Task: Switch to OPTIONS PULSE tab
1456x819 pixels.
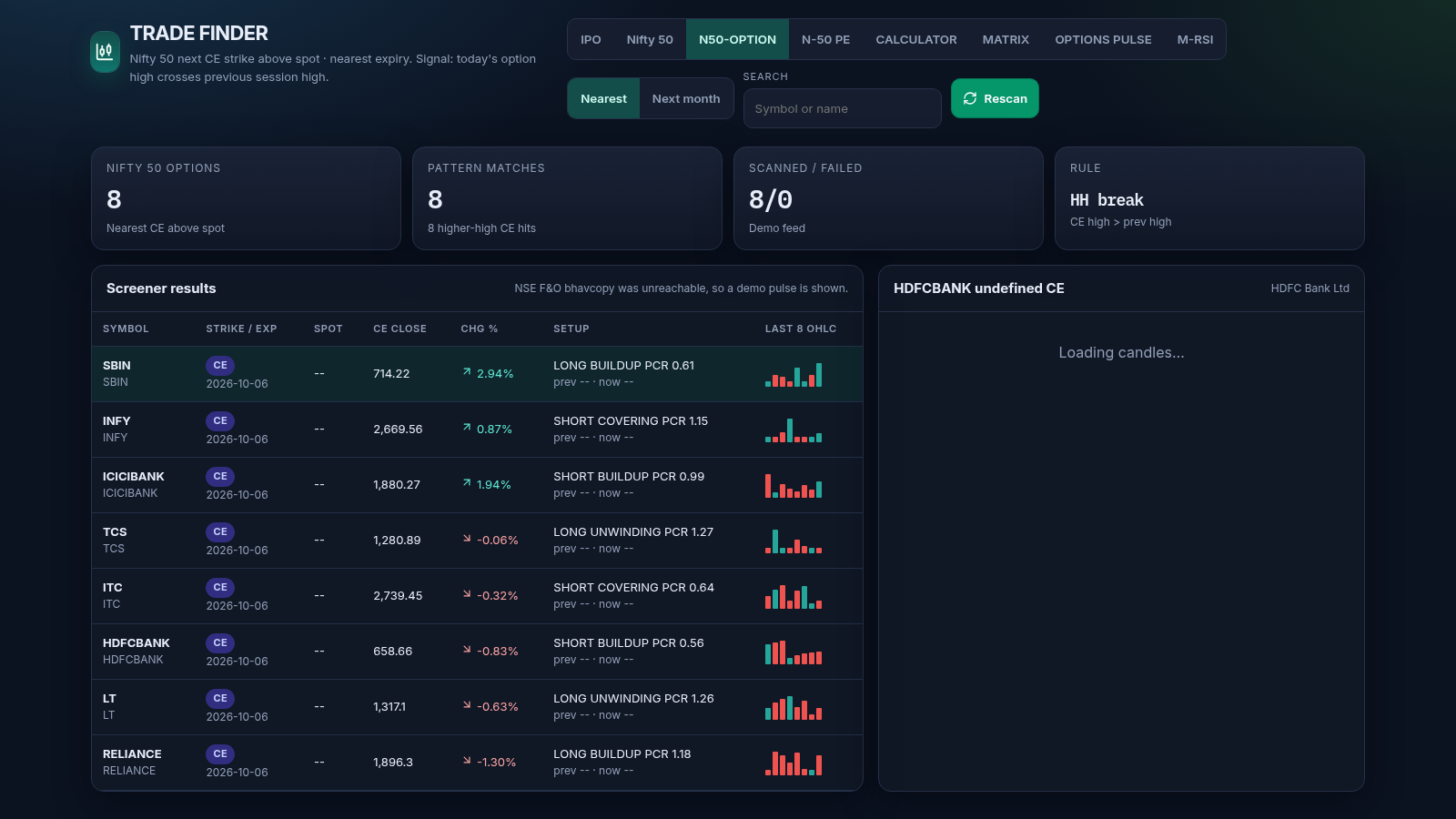Action: point(1103,39)
